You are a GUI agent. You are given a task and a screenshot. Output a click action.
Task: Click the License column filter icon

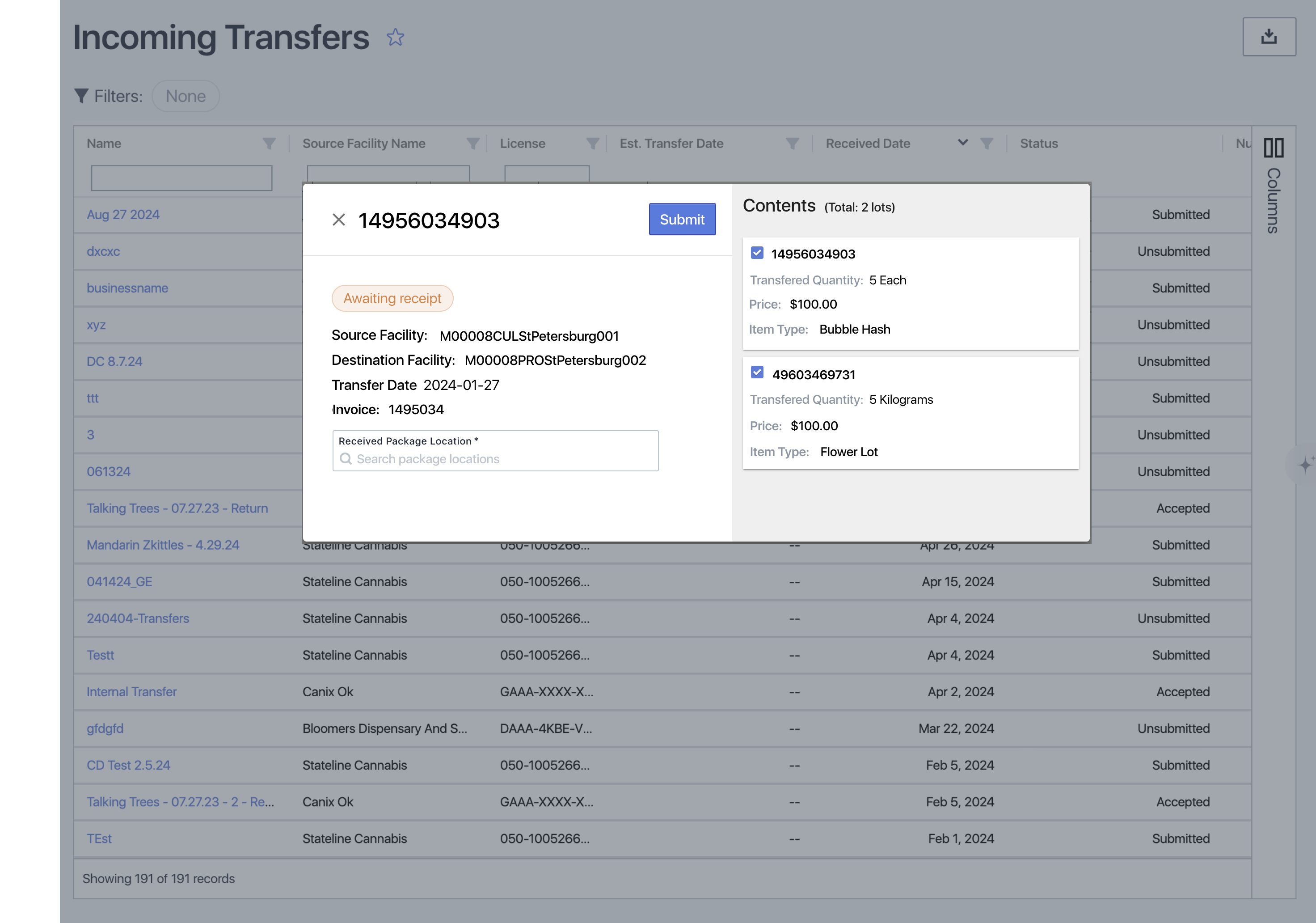point(593,143)
